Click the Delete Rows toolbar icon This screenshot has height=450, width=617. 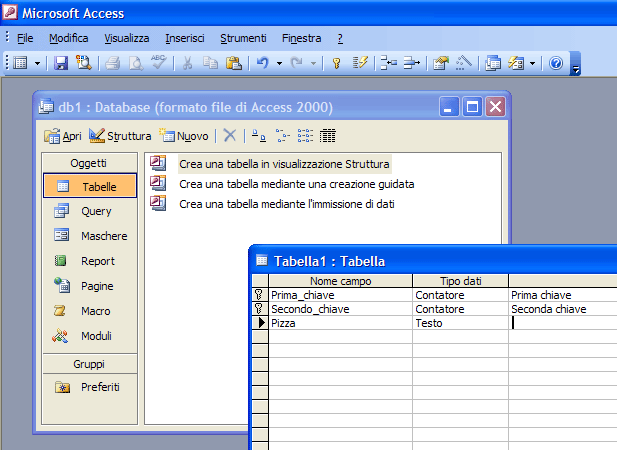pos(412,63)
